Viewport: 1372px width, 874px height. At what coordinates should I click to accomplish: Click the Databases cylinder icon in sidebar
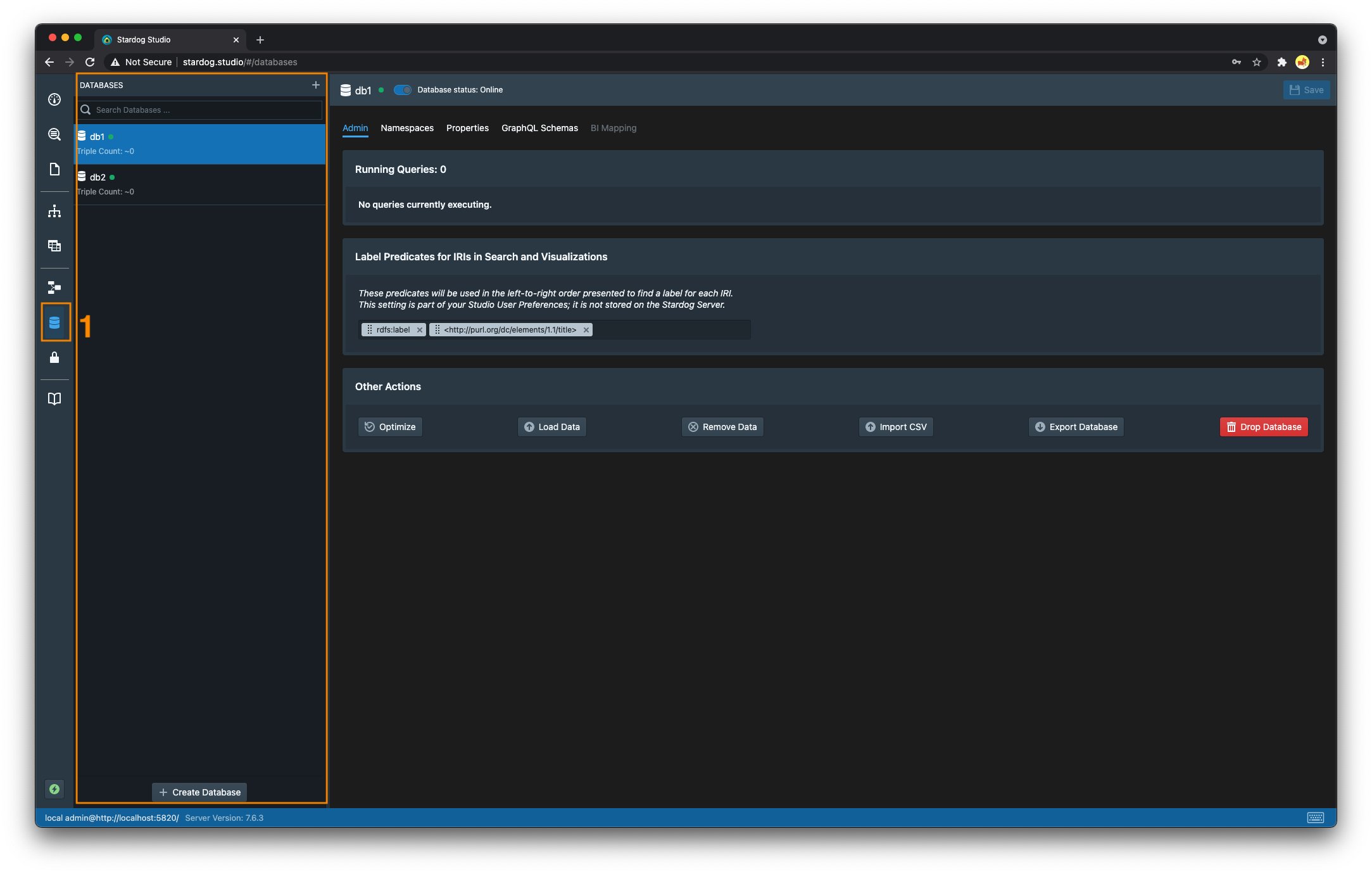54,323
